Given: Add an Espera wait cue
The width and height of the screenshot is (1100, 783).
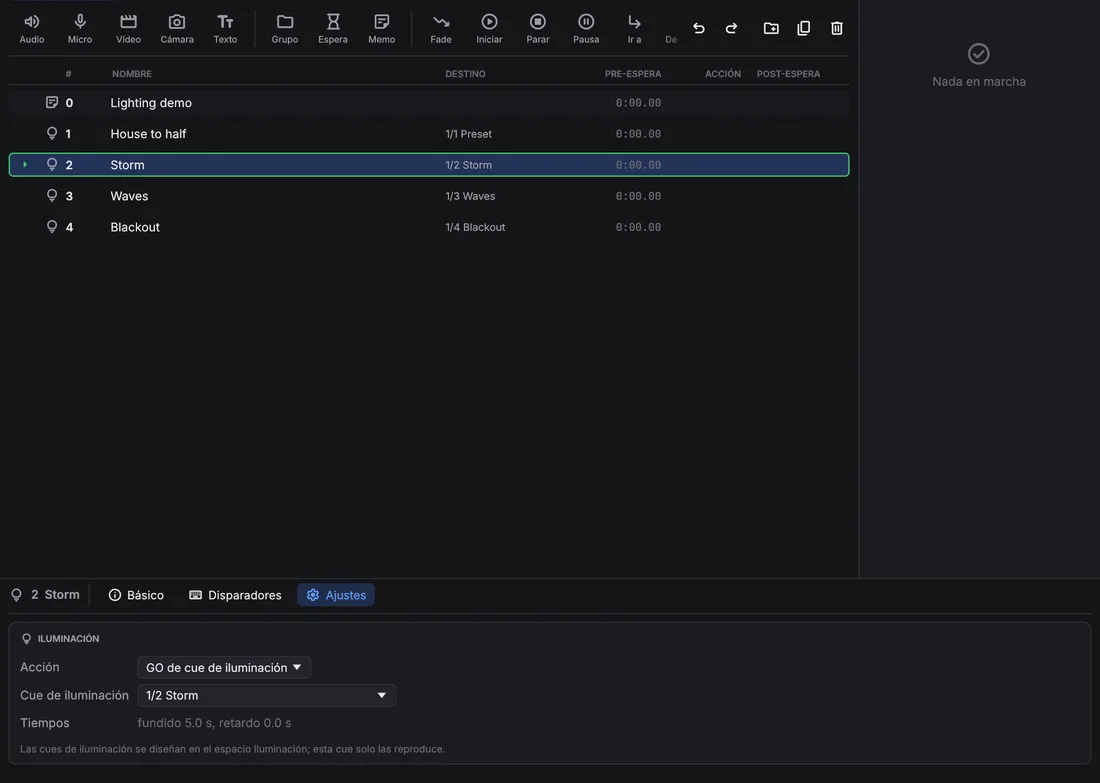Looking at the screenshot, I should pyautogui.click(x=333, y=29).
